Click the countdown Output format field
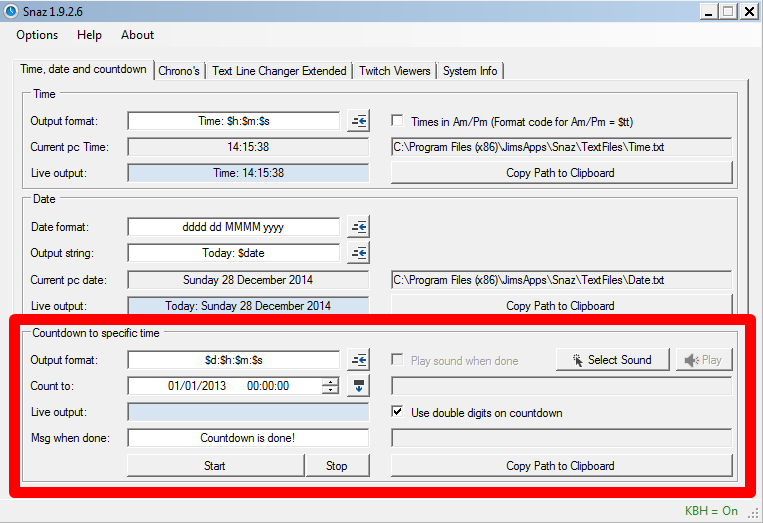Viewport: 763px width, 523px height. pos(234,360)
